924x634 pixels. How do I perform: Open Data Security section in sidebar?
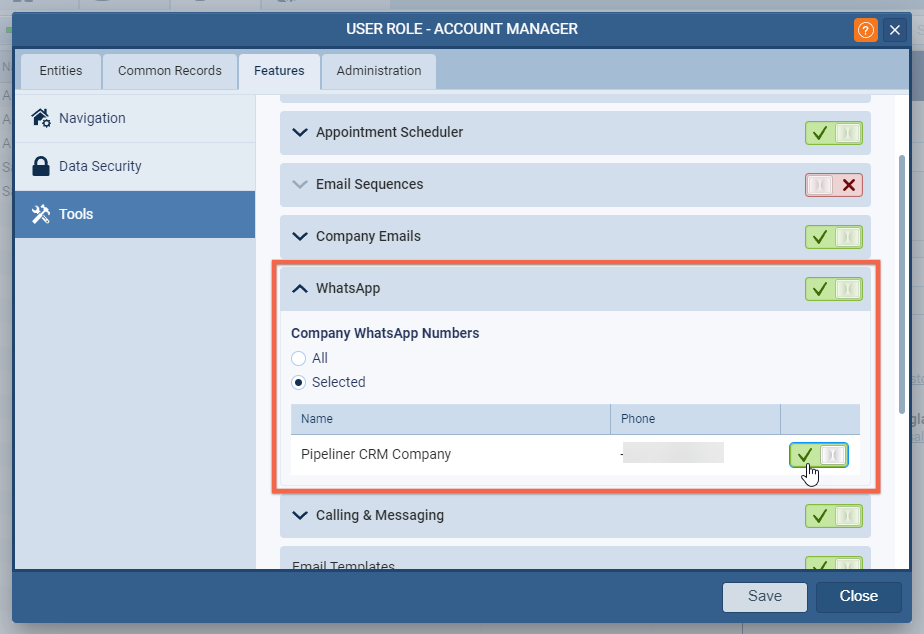pos(135,166)
